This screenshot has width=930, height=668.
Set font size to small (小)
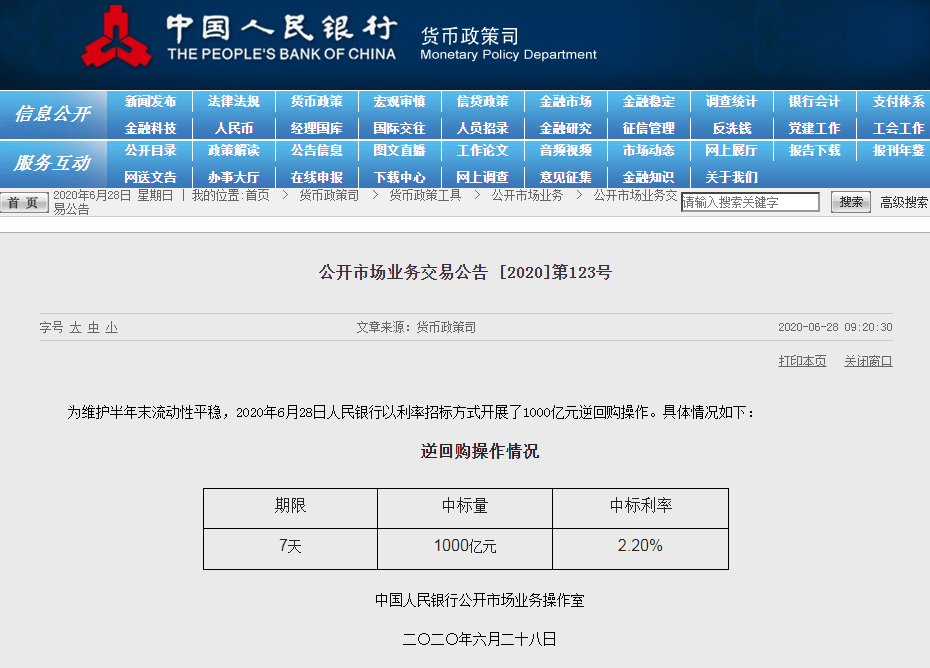point(111,328)
